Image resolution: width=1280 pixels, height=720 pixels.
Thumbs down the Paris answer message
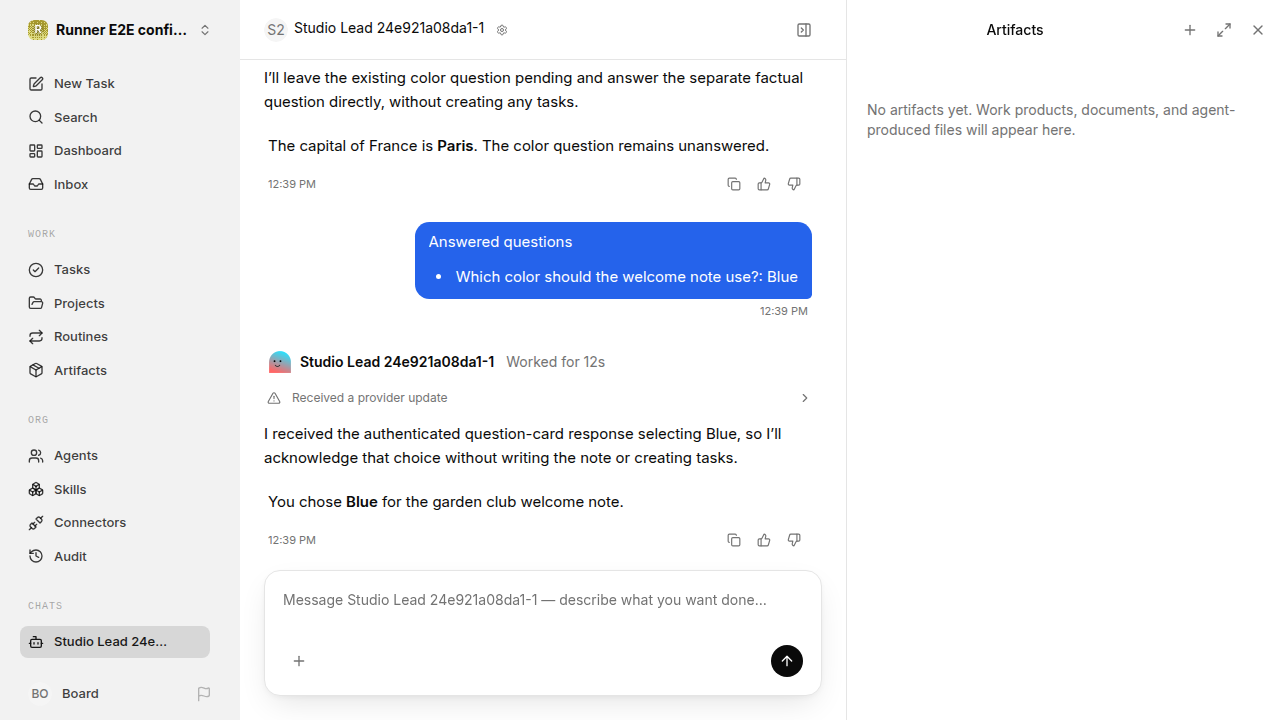tap(794, 184)
